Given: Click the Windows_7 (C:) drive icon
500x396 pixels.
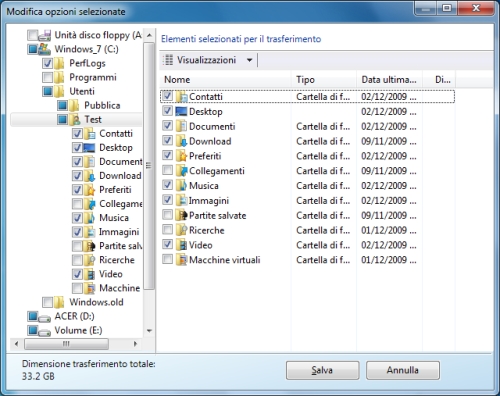Looking at the screenshot, I should coord(44,49).
